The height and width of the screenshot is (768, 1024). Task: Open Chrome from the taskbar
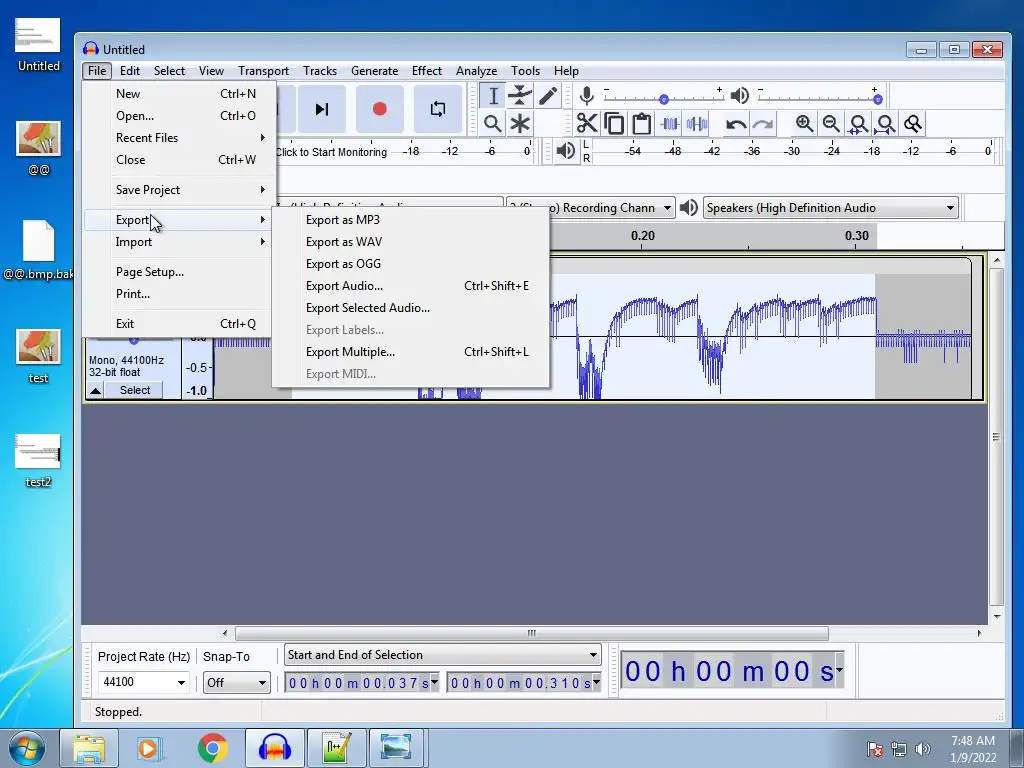click(x=213, y=748)
